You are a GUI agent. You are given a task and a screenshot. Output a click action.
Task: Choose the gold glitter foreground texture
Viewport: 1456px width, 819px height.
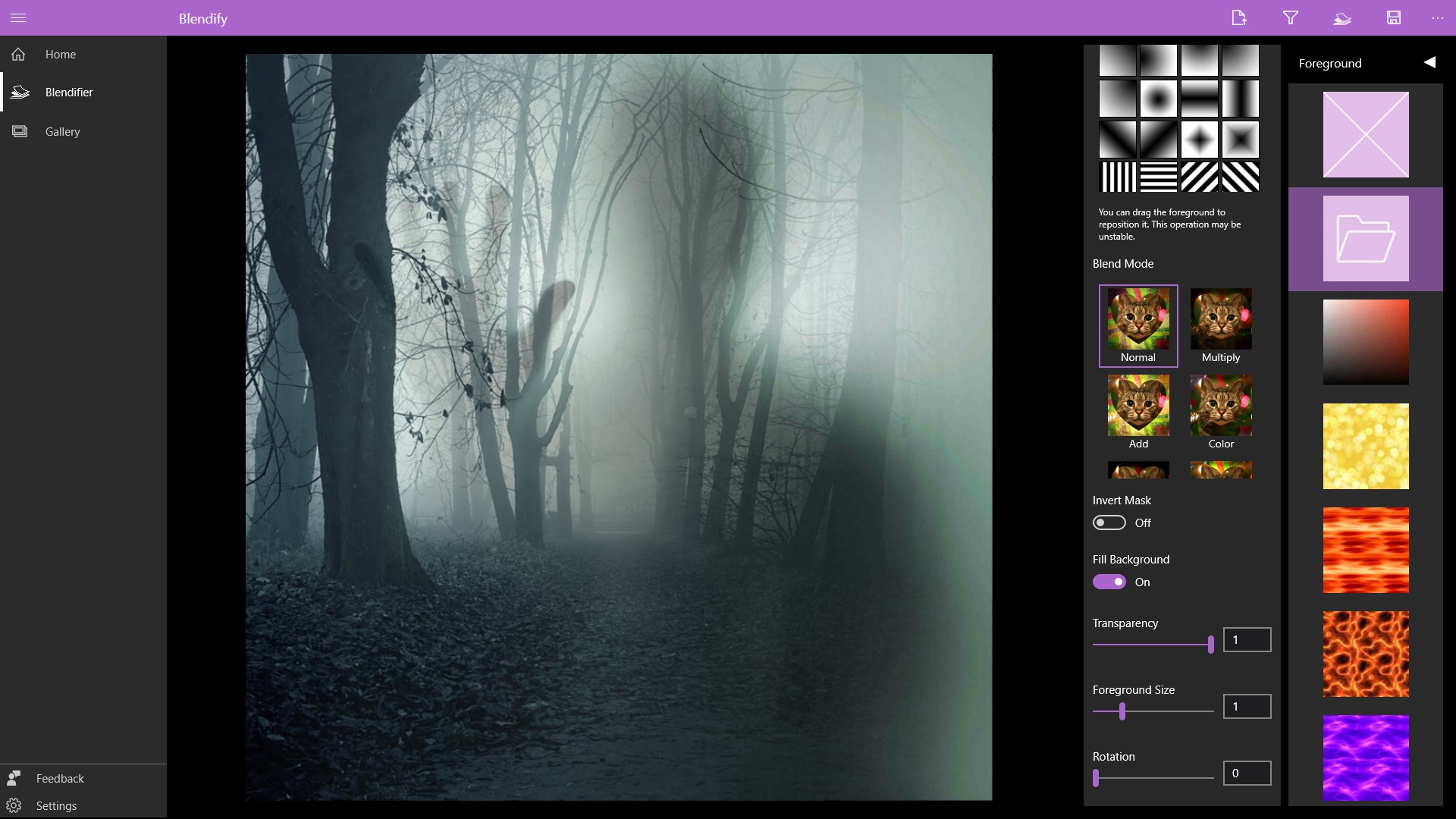pyautogui.click(x=1365, y=446)
